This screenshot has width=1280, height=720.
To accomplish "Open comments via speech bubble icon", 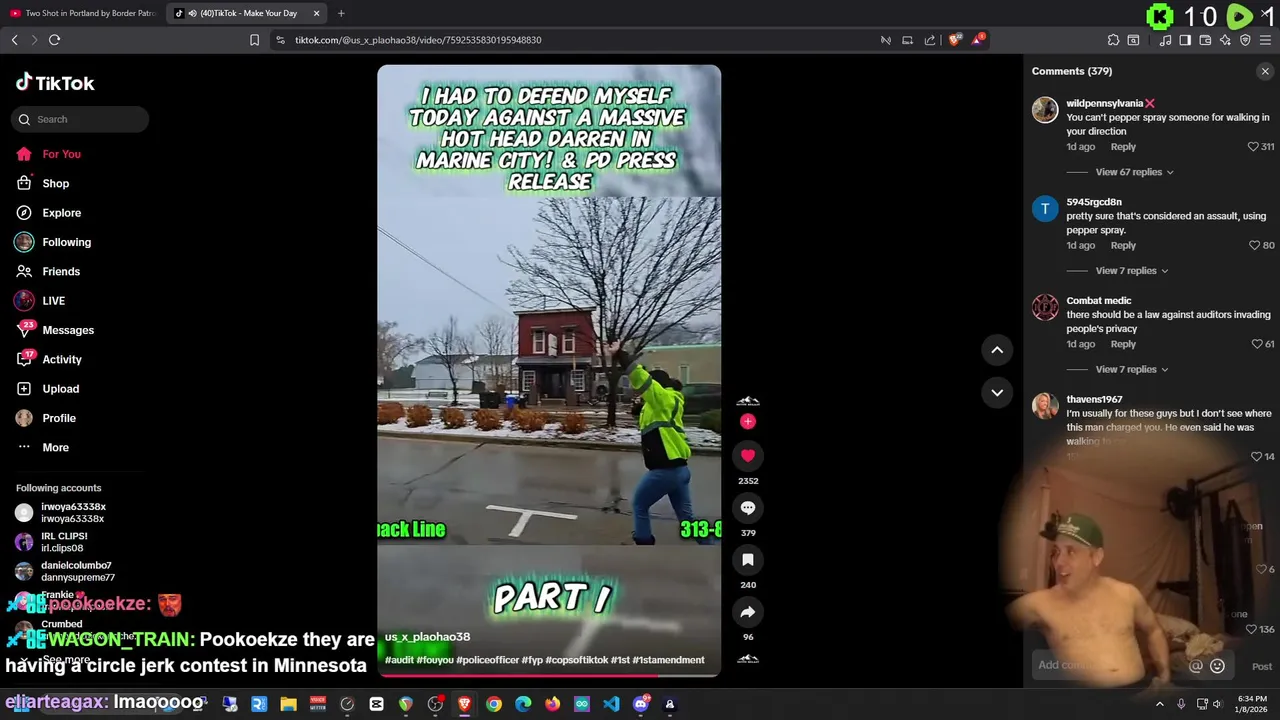I will pos(747,508).
